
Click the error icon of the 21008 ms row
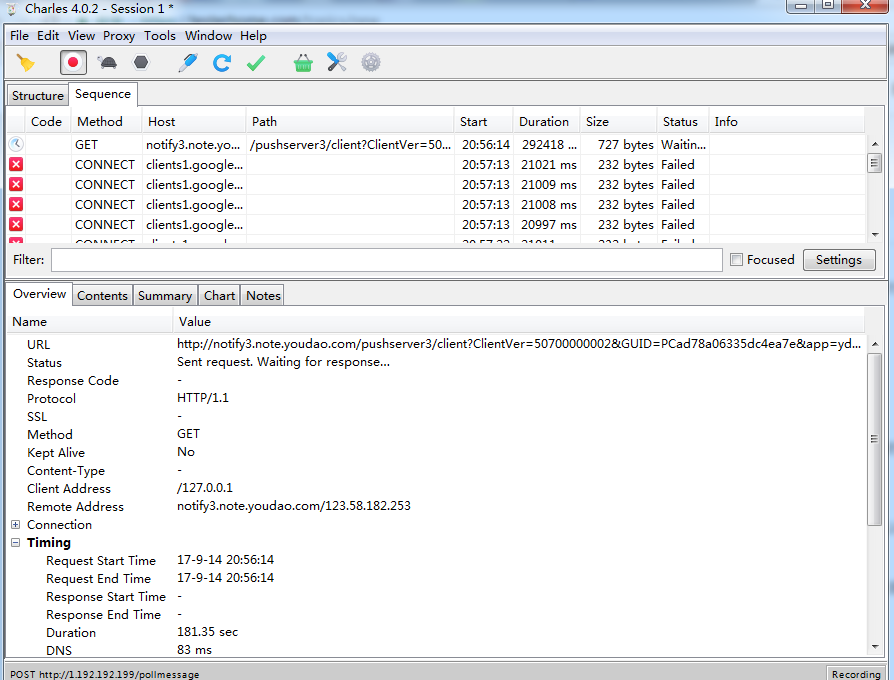pyautogui.click(x=16, y=205)
